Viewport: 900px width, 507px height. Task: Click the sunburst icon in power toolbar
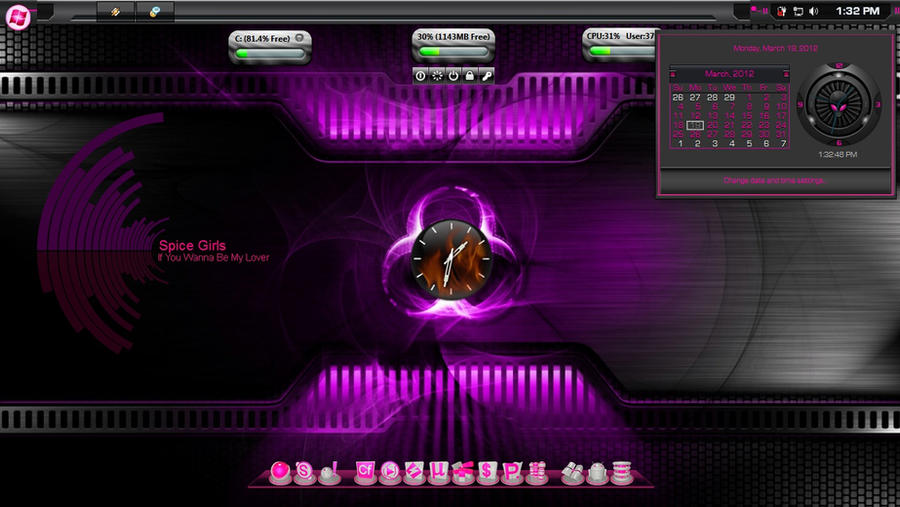coord(437,76)
